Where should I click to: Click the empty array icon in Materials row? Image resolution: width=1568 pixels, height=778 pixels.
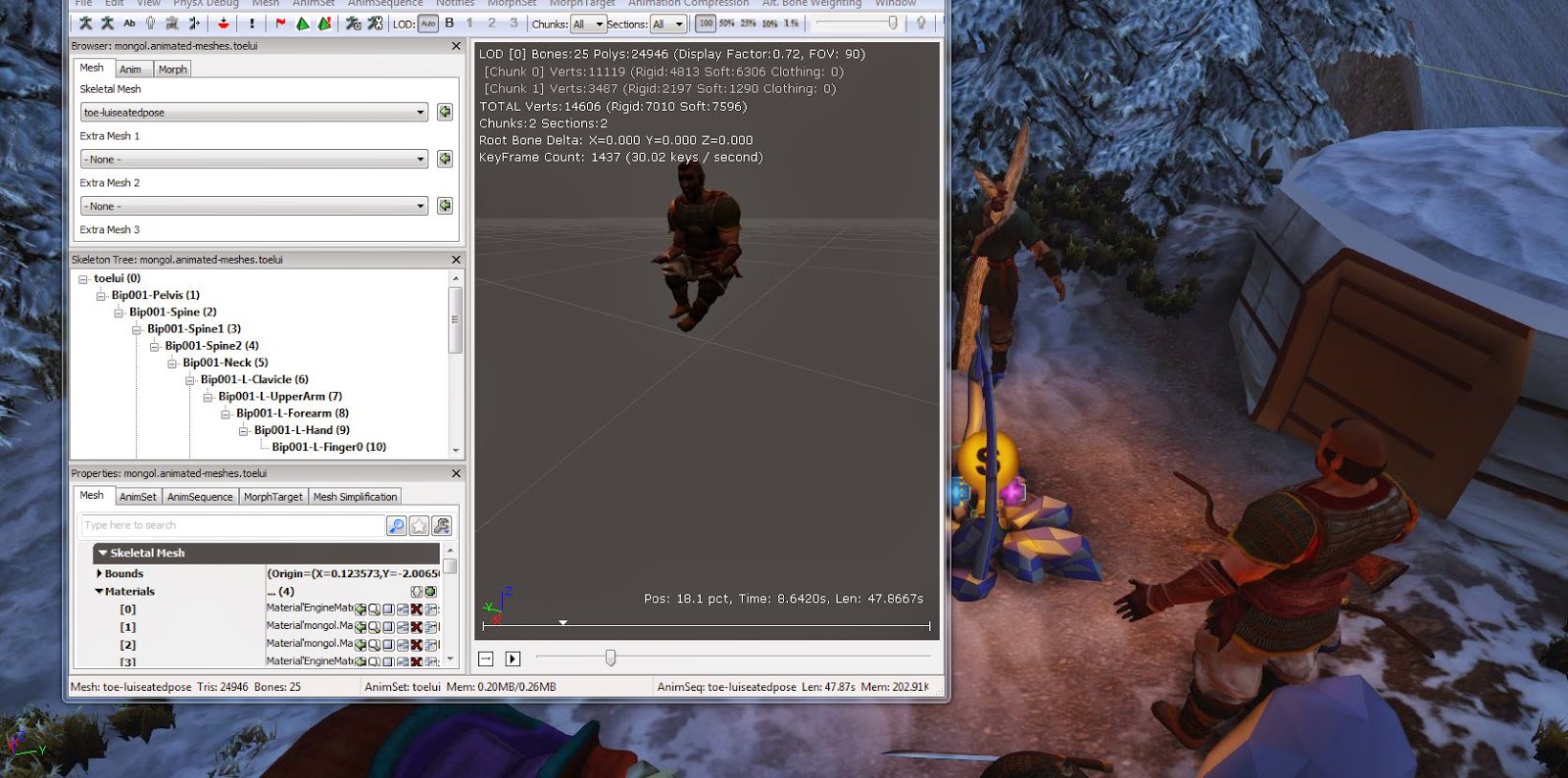click(416, 592)
